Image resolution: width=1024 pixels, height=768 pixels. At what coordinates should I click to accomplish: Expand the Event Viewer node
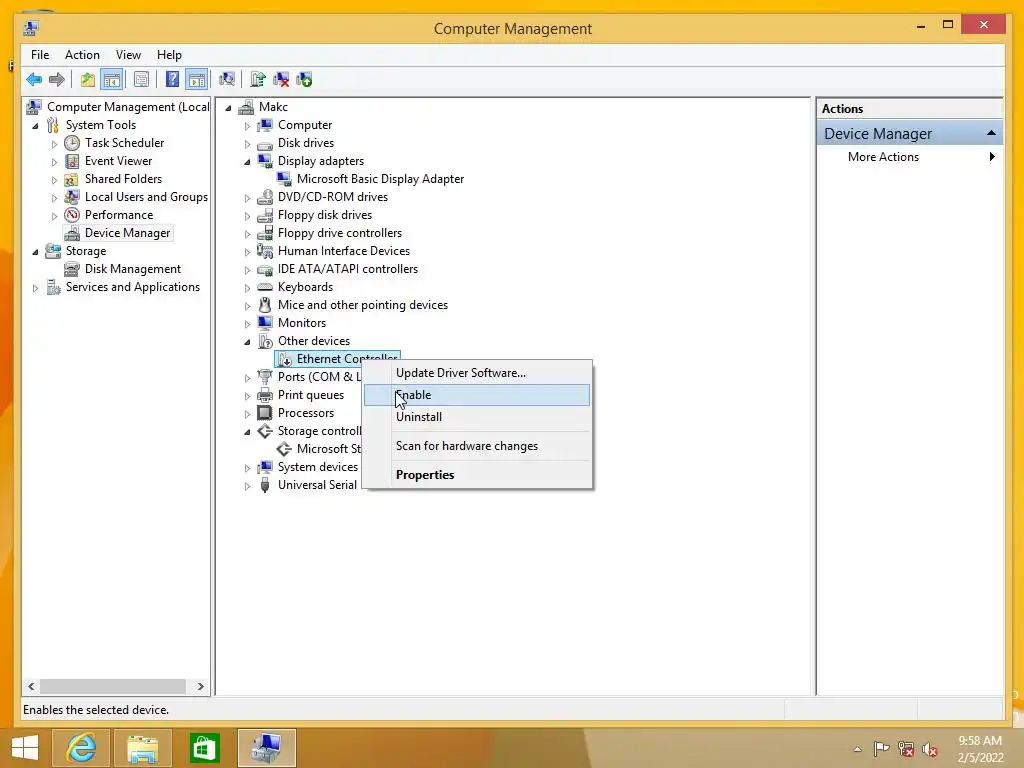click(x=54, y=161)
